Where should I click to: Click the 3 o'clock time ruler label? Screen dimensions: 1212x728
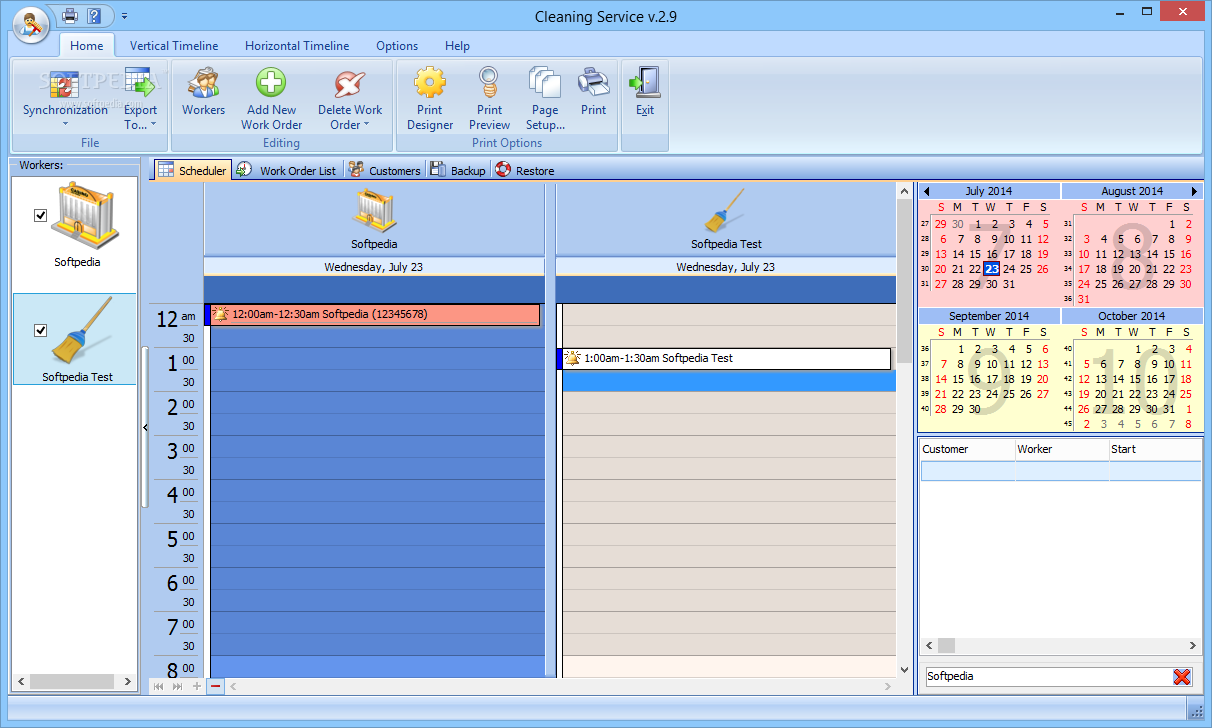coord(175,451)
